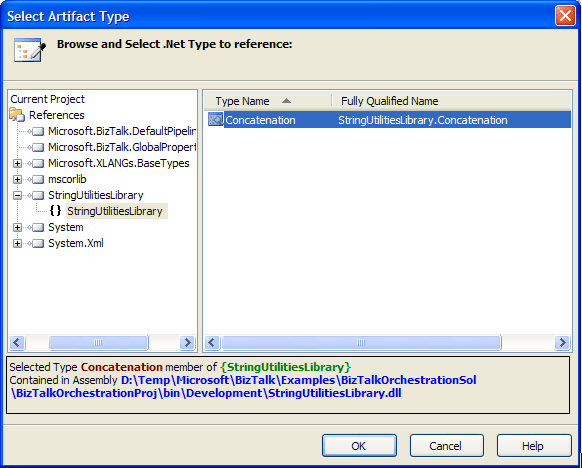
Task: Expand the System assembly node
Action: [17, 227]
